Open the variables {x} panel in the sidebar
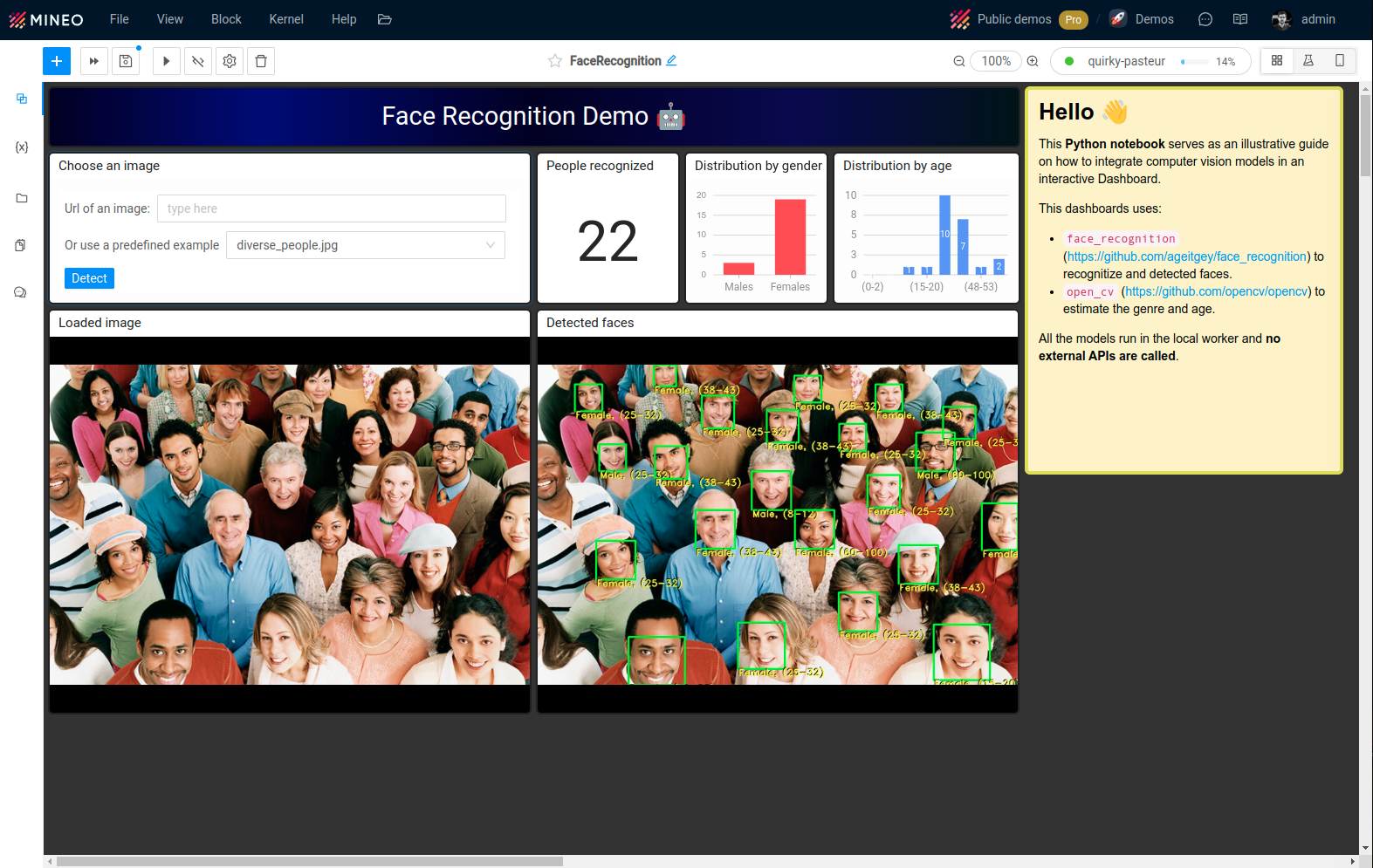The image size is (1373, 868). [22, 147]
